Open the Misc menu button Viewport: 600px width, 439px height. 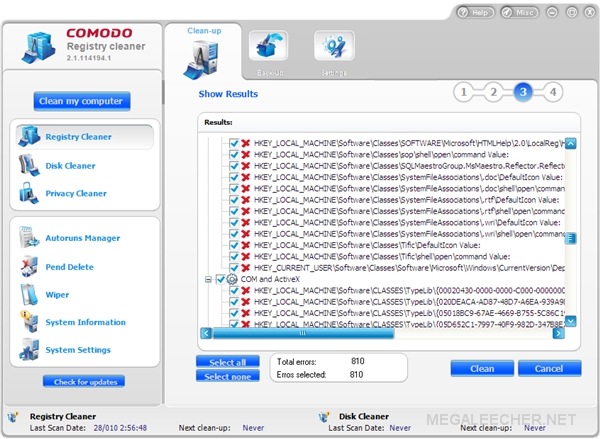(520, 13)
